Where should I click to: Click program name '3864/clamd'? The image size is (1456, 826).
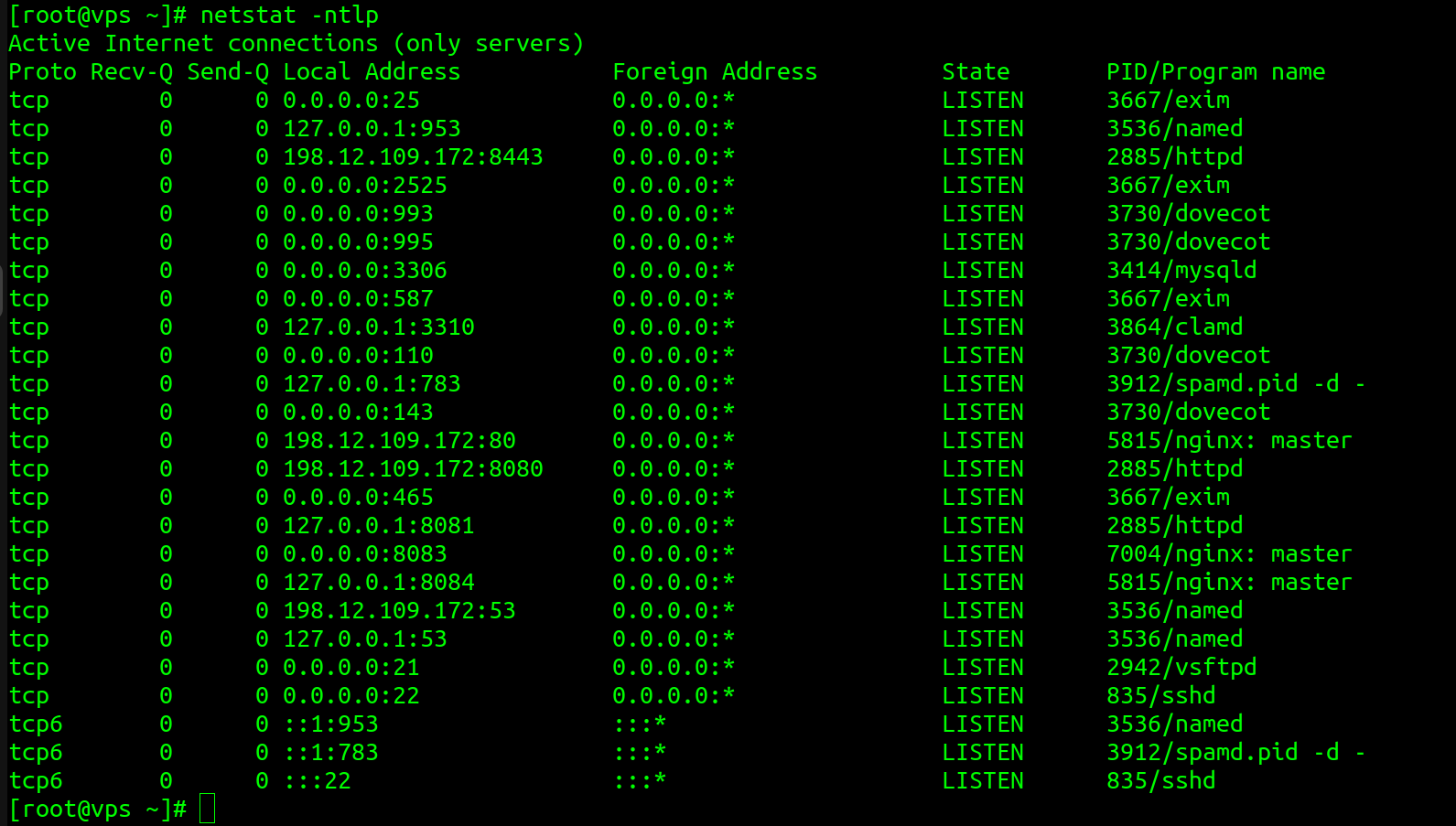click(x=1175, y=327)
